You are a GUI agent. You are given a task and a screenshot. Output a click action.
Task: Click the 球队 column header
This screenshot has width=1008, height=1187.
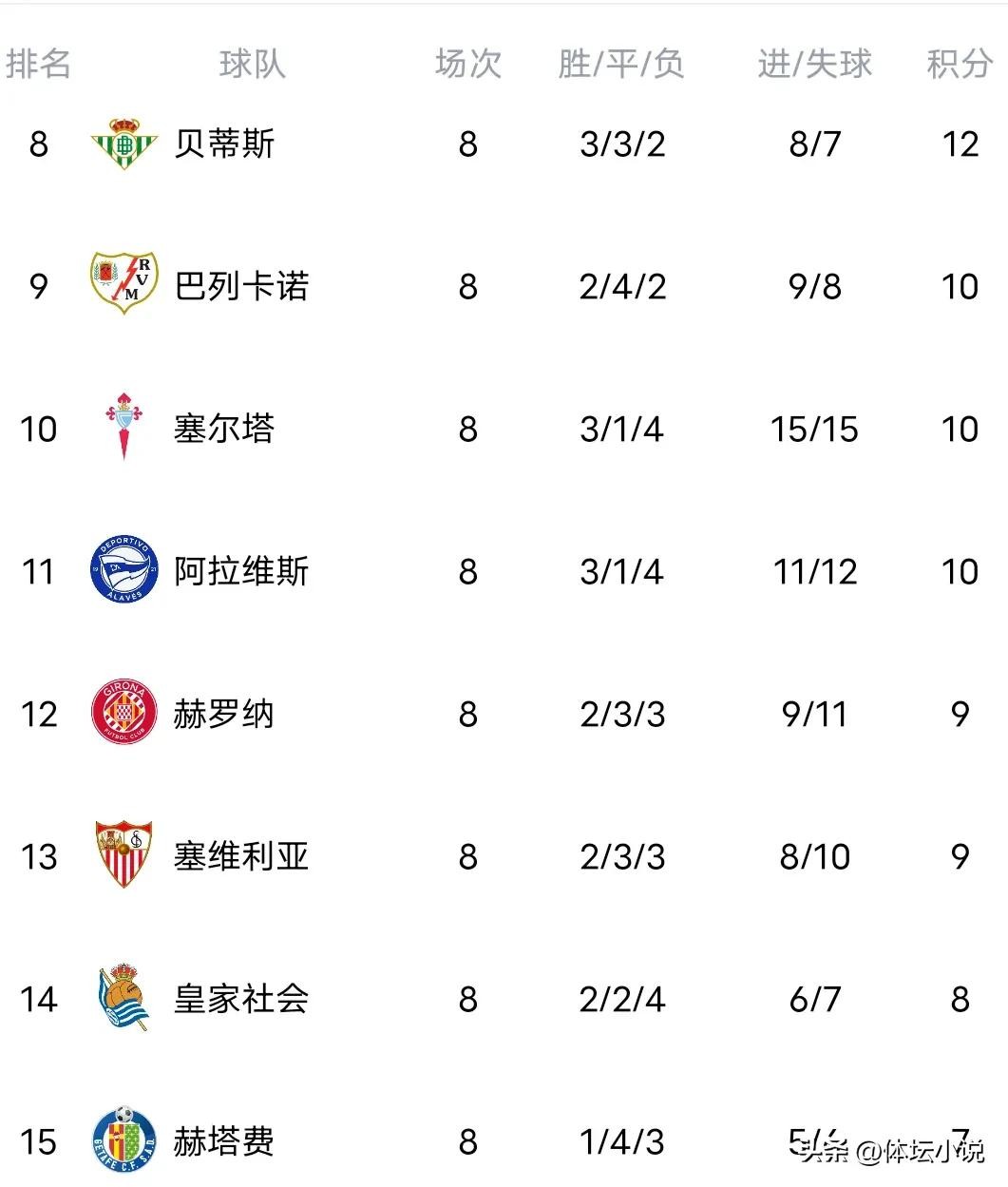[x=252, y=64]
